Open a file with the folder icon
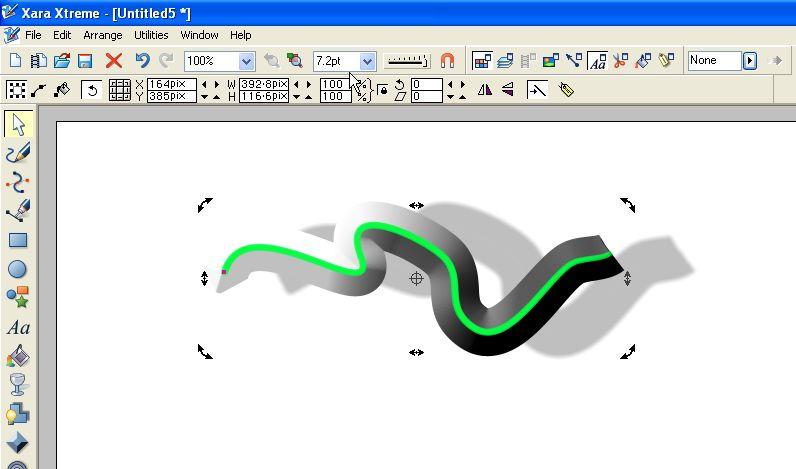 pos(62,61)
